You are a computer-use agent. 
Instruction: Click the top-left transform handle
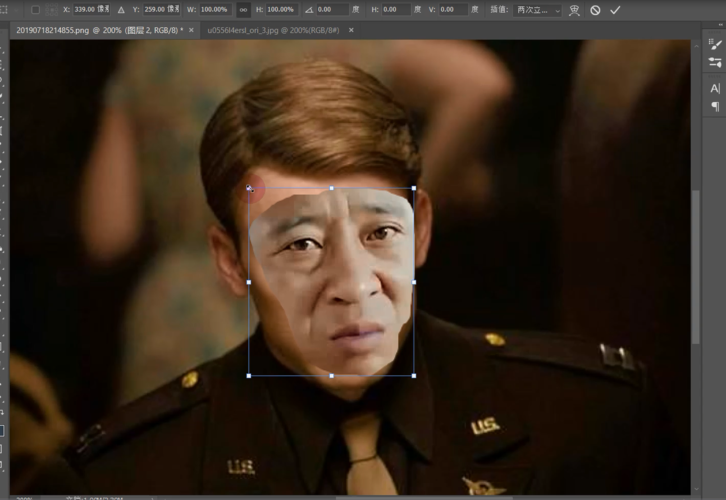[249, 188]
